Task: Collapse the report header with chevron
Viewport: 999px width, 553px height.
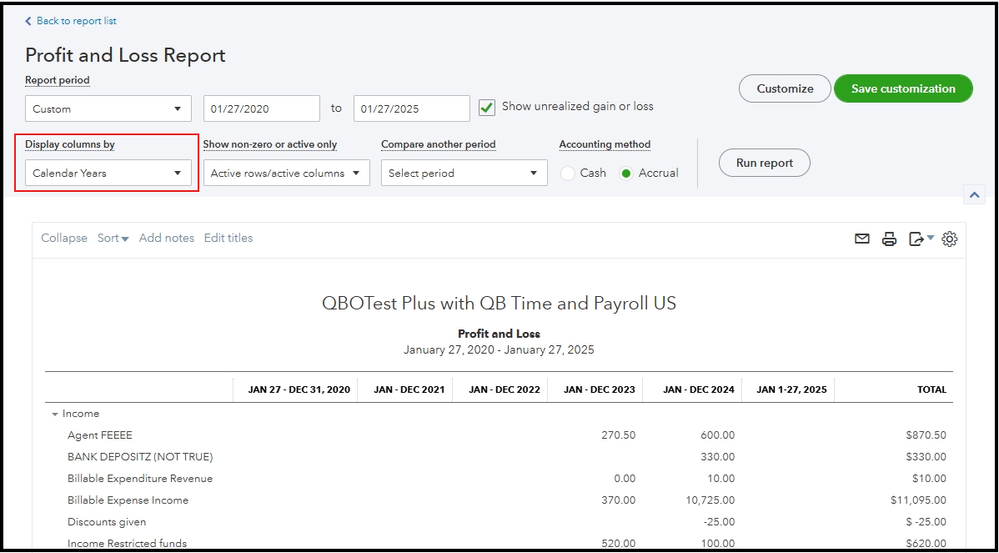Action: click(x=974, y=195)
